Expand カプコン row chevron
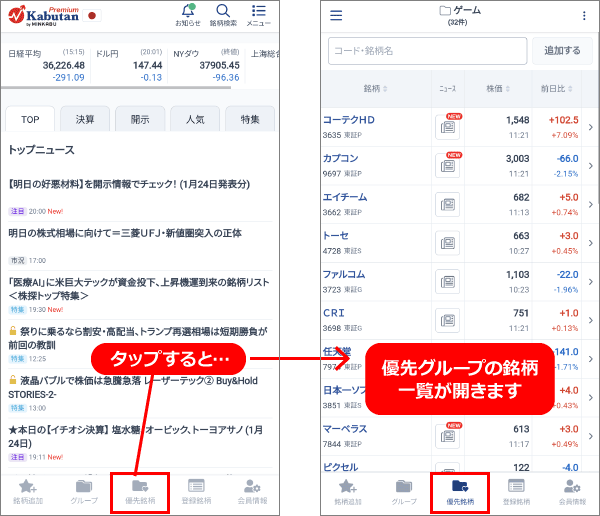The height and width of the screenshot is (516, 600). coord(590,166)
